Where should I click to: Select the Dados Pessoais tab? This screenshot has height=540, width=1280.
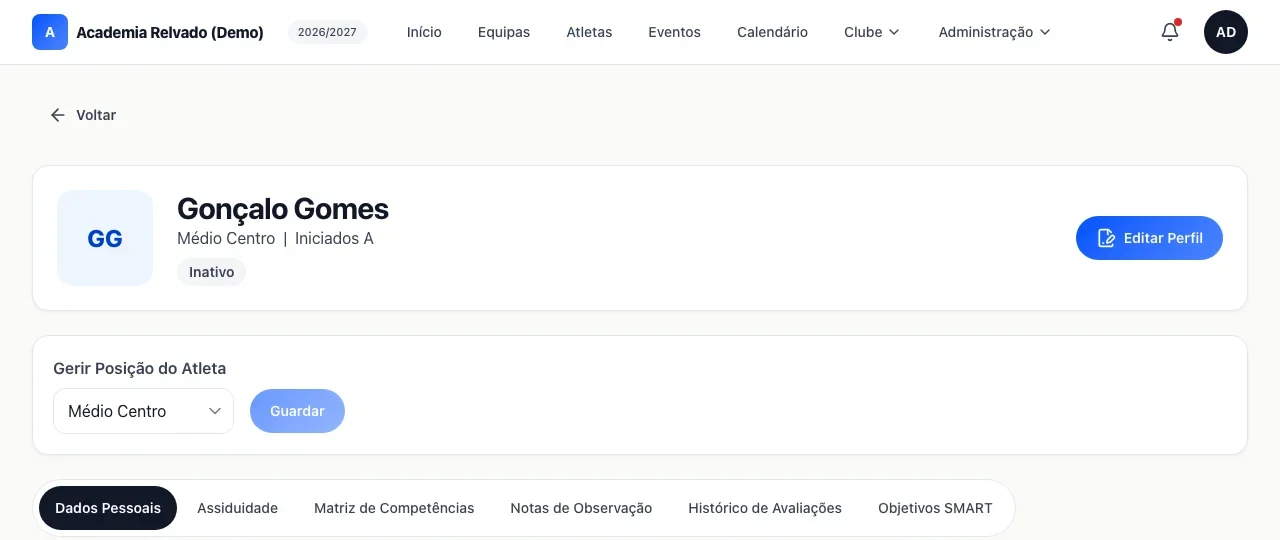pos(108,508)
